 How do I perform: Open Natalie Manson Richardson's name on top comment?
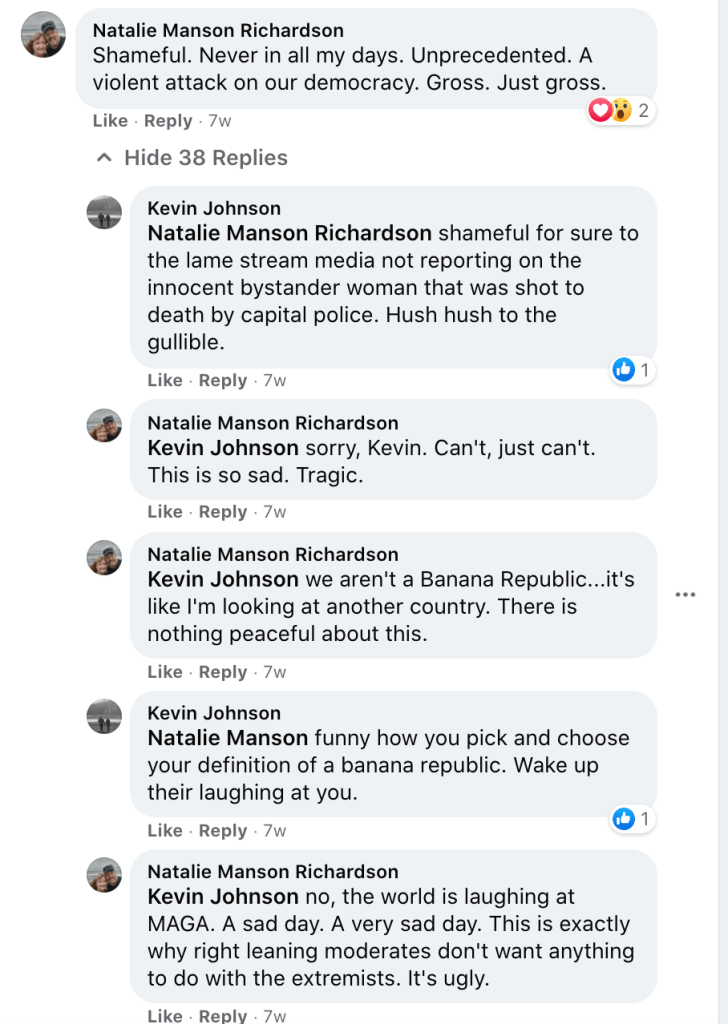pos(218,31)
